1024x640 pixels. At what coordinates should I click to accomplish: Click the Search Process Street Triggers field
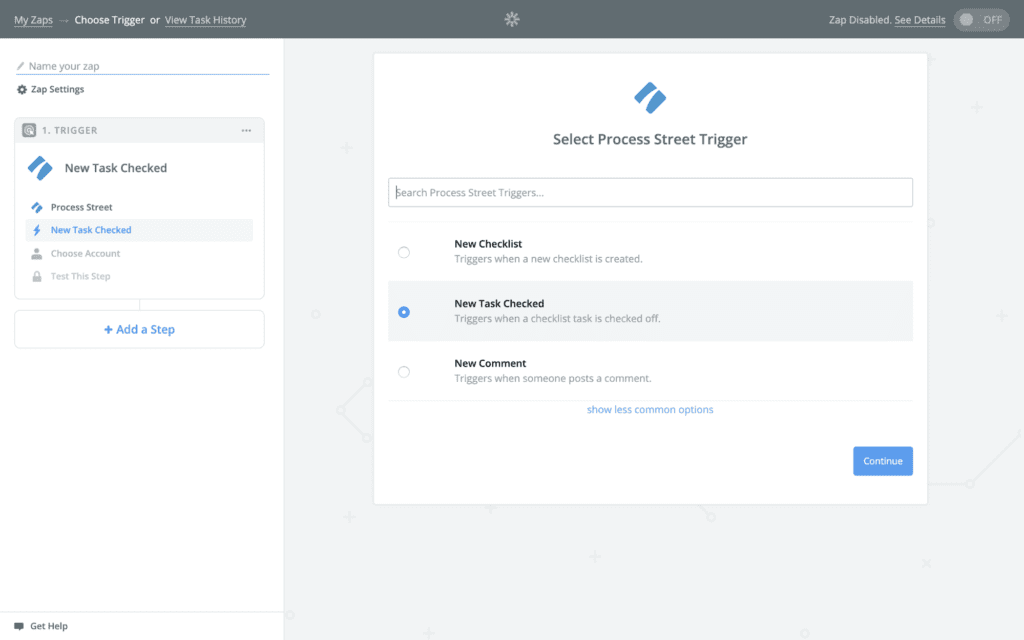click(x=650, y=193)
